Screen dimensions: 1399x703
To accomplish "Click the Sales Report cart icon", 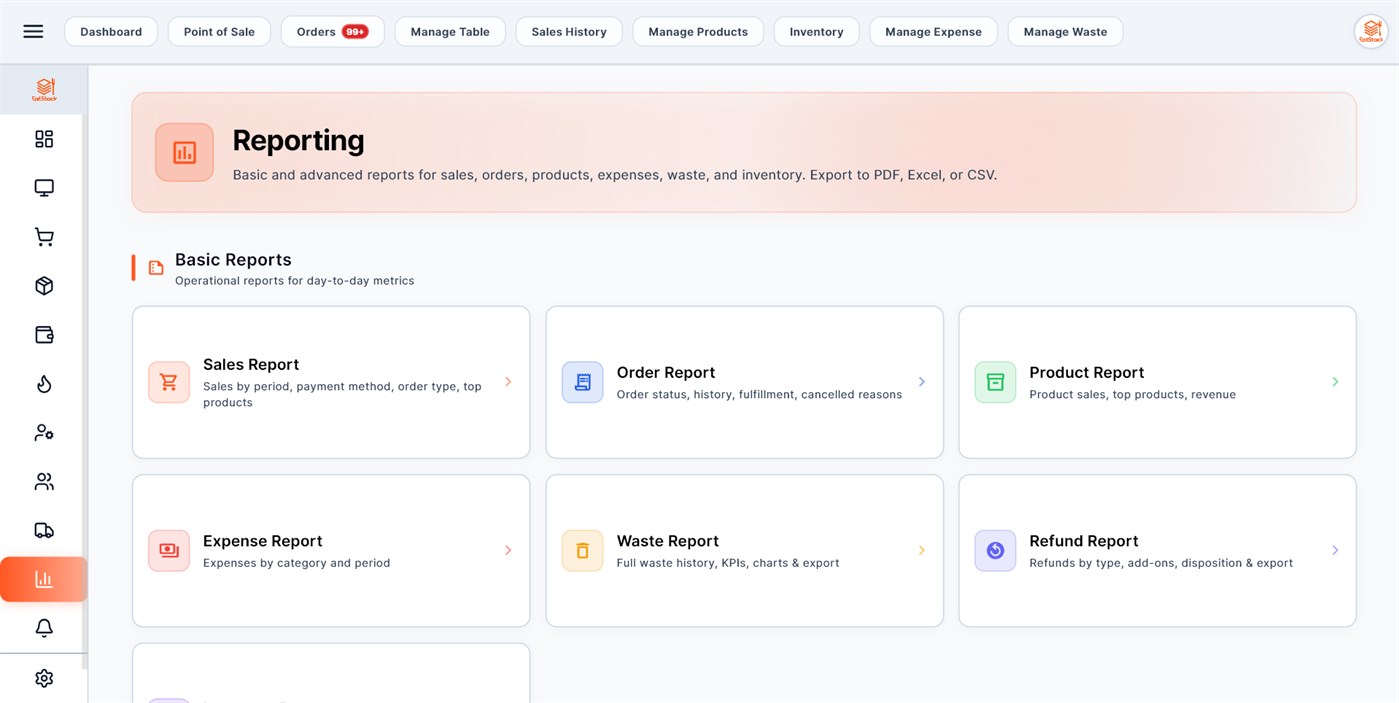I will pos(169,382).
